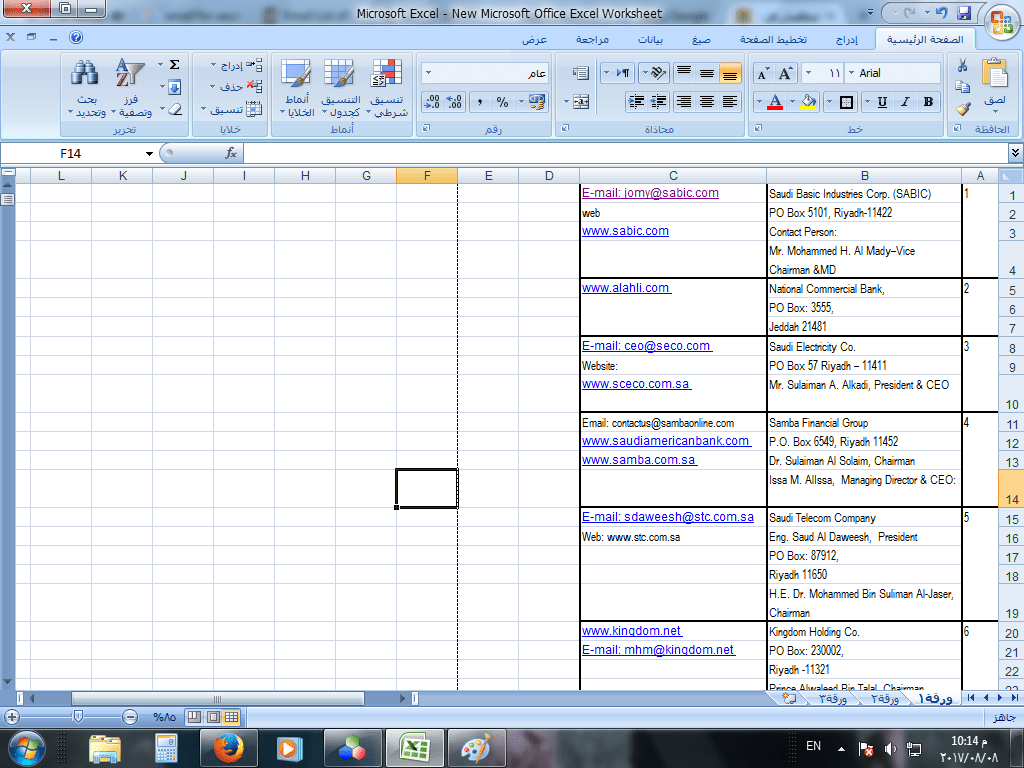The width and height of the screenshot is (1024, 768).
Task: Click the percent style button
Action: click(502, 102)
